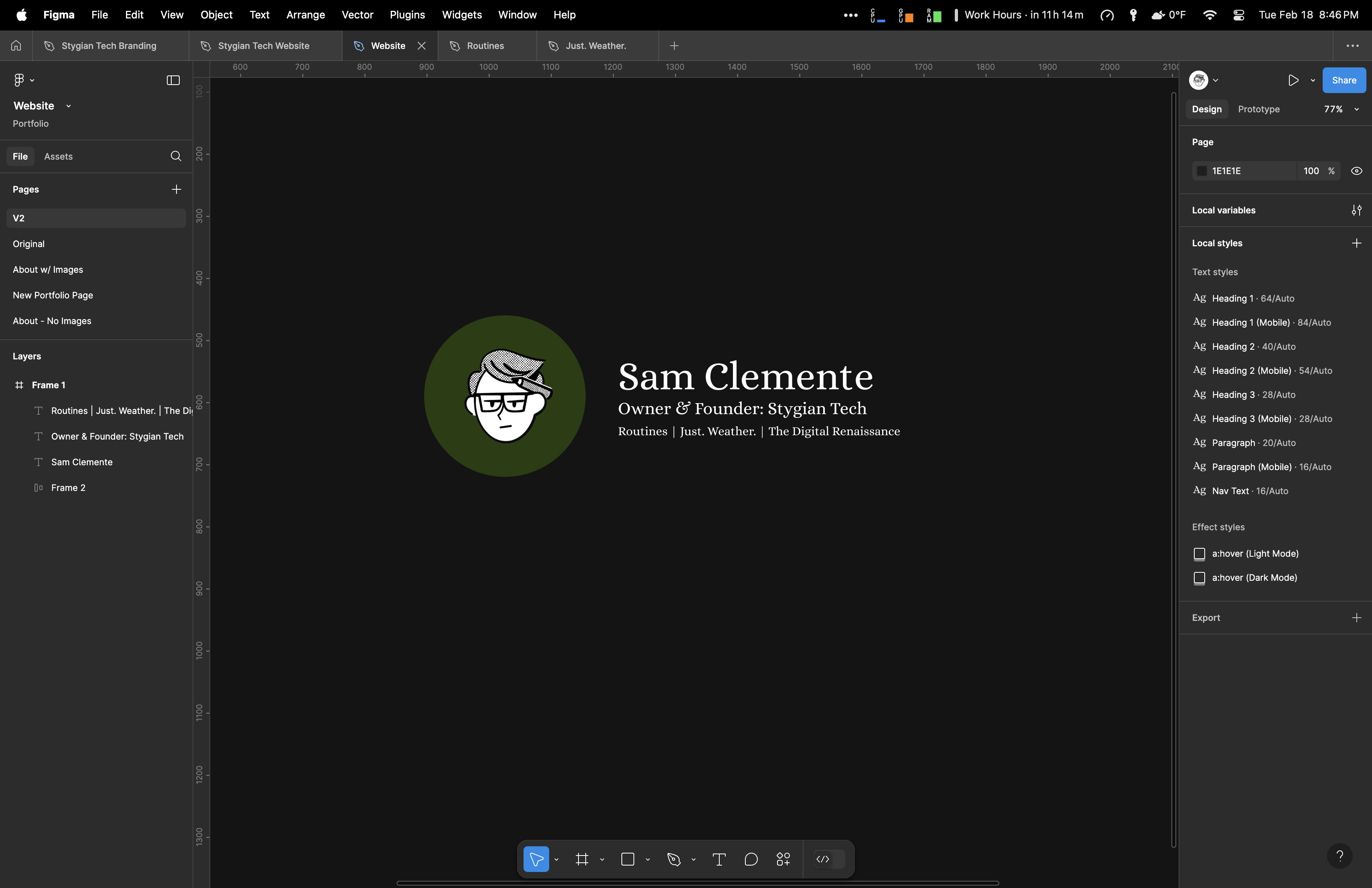Open the tab bar more options ellipsis
Viewport: 1372px width, 888px height.
[1352, 46]
